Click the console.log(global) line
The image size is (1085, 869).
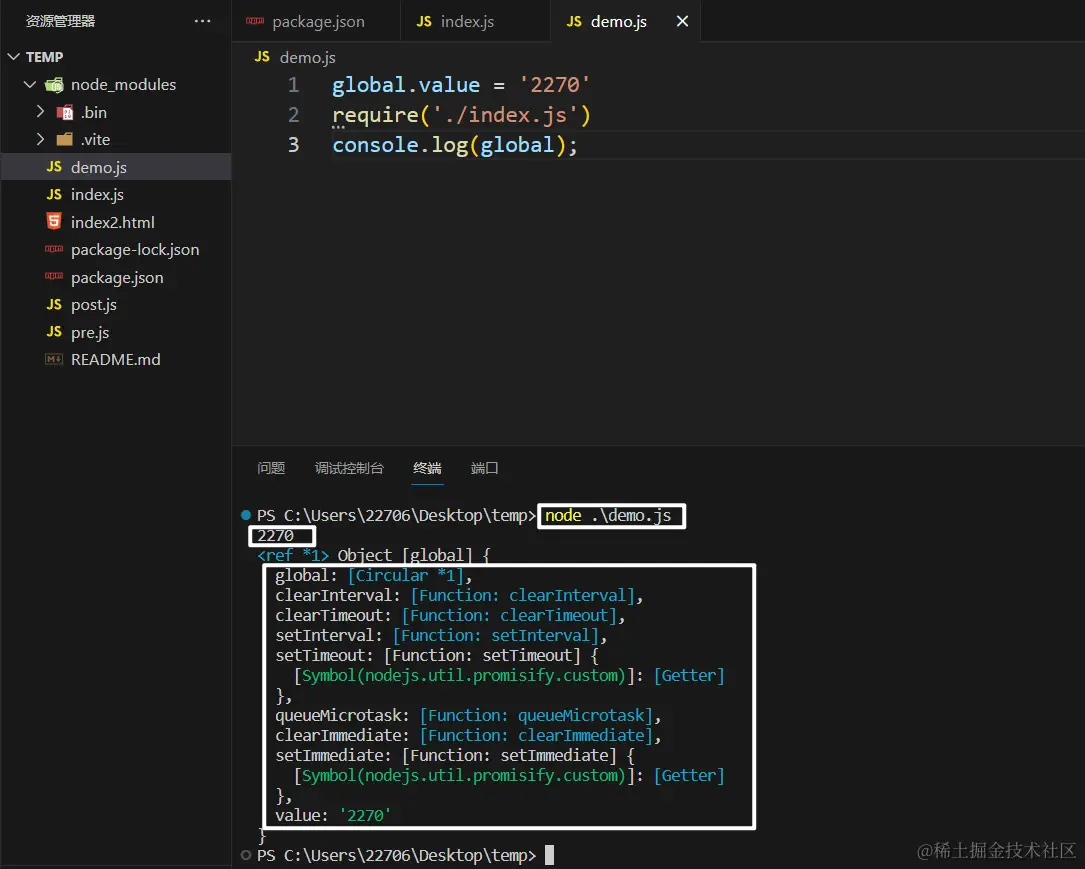[x=455, y=145]
